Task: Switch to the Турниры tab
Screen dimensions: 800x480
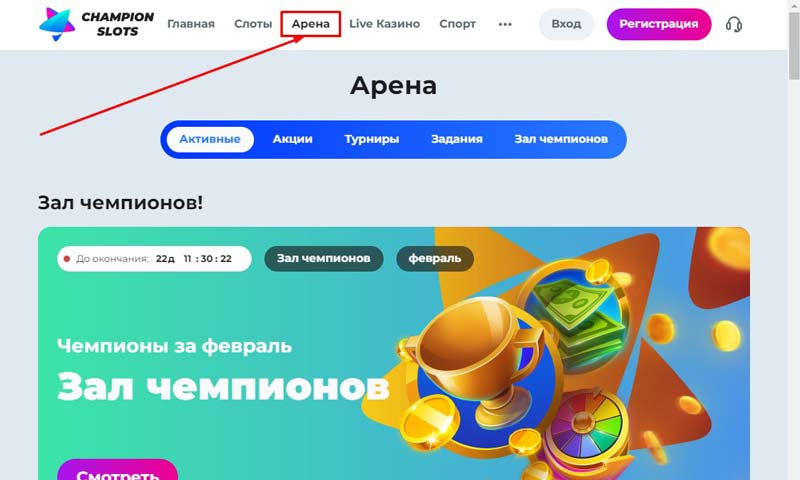Action: tap(371, 139)
